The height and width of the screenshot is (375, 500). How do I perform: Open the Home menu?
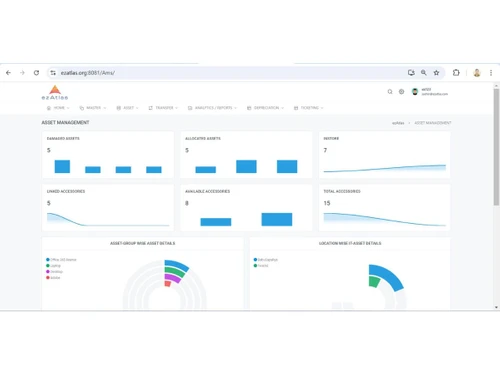pyautogui.click(x=58, y=108)
